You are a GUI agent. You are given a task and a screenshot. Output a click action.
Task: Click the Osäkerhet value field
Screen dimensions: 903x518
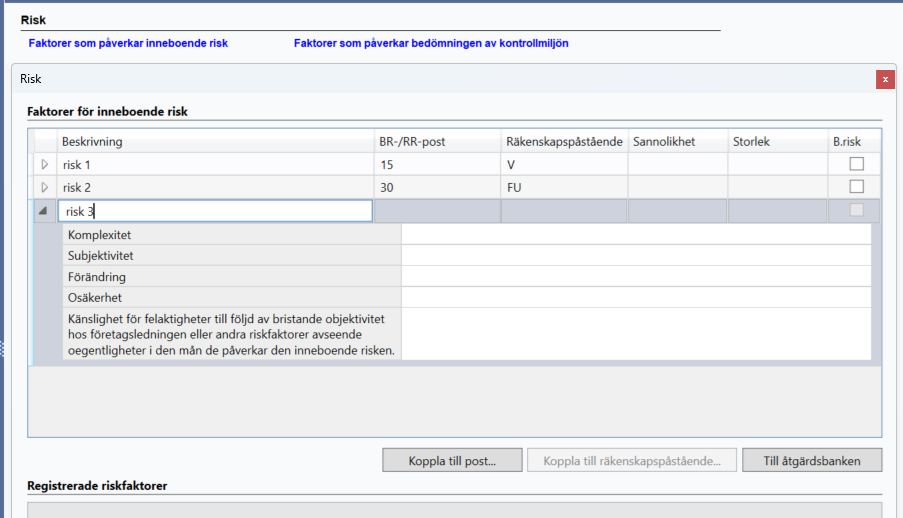click(x=636, y=297)
